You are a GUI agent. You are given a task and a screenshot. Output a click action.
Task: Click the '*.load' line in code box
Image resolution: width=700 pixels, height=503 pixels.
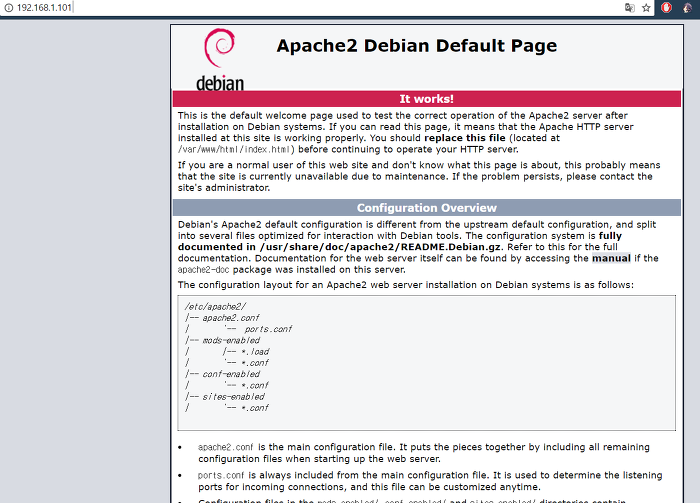[x=255, y=352]
